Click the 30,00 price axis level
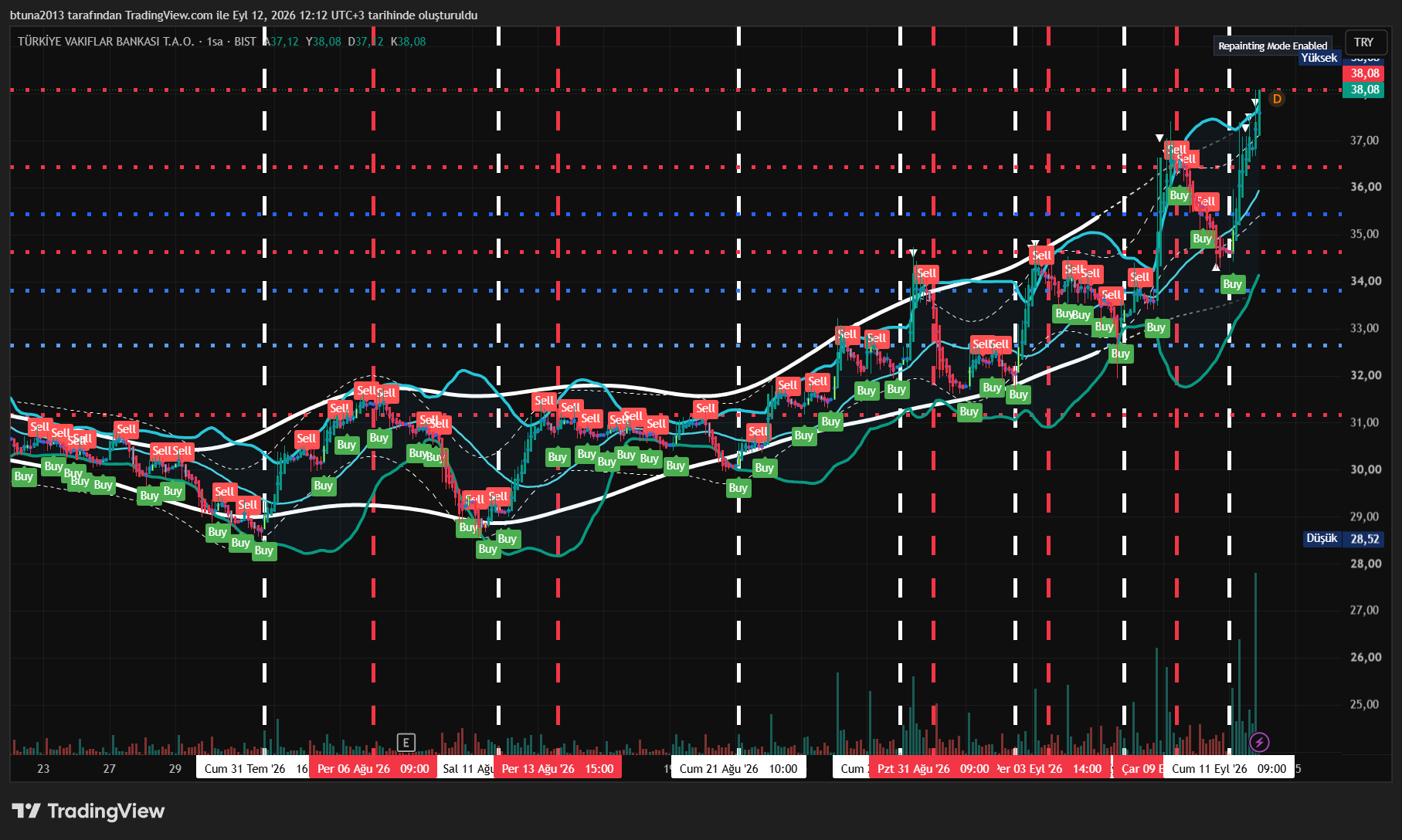Image resolution: width=1402 pixels, height=840 pixels. coord(1365,469)
